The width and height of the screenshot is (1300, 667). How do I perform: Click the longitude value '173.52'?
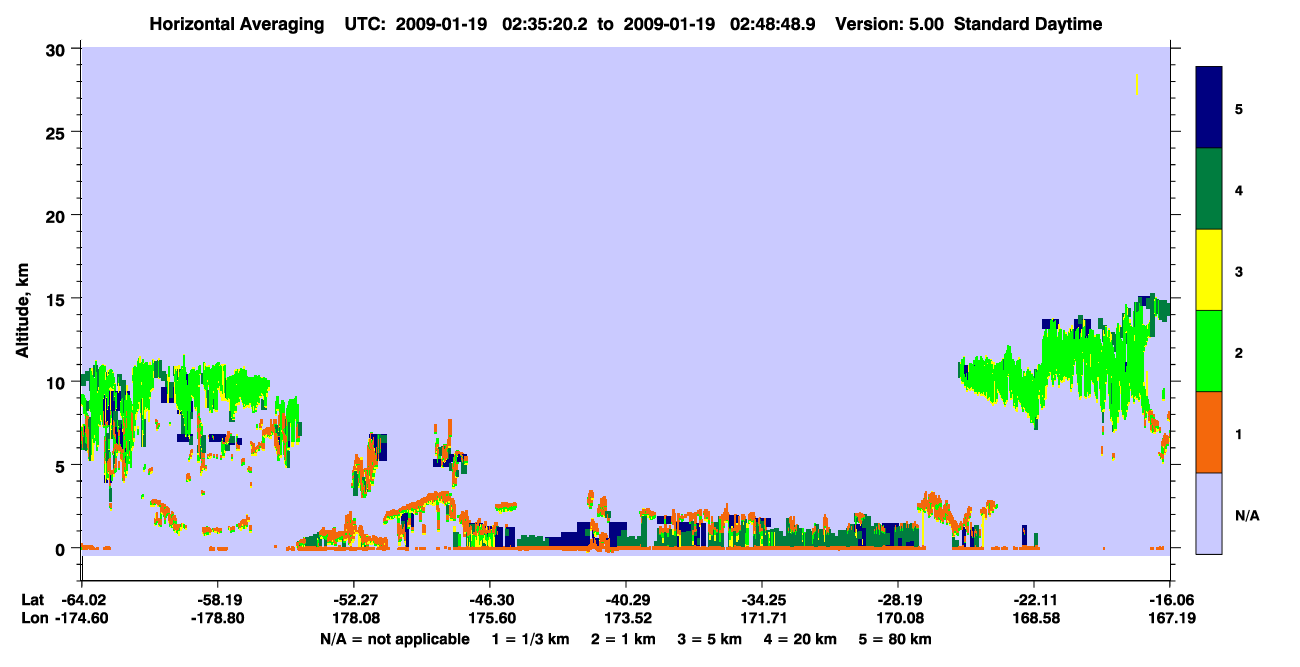click(626, 619)
